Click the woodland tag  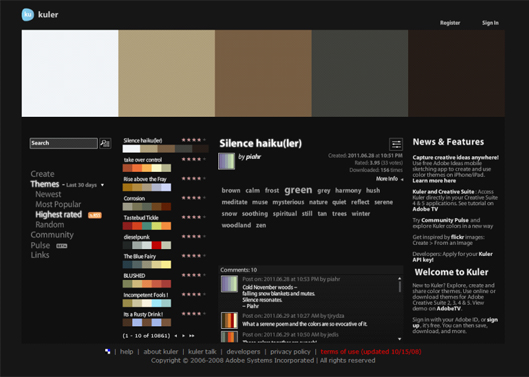point(236,225)
